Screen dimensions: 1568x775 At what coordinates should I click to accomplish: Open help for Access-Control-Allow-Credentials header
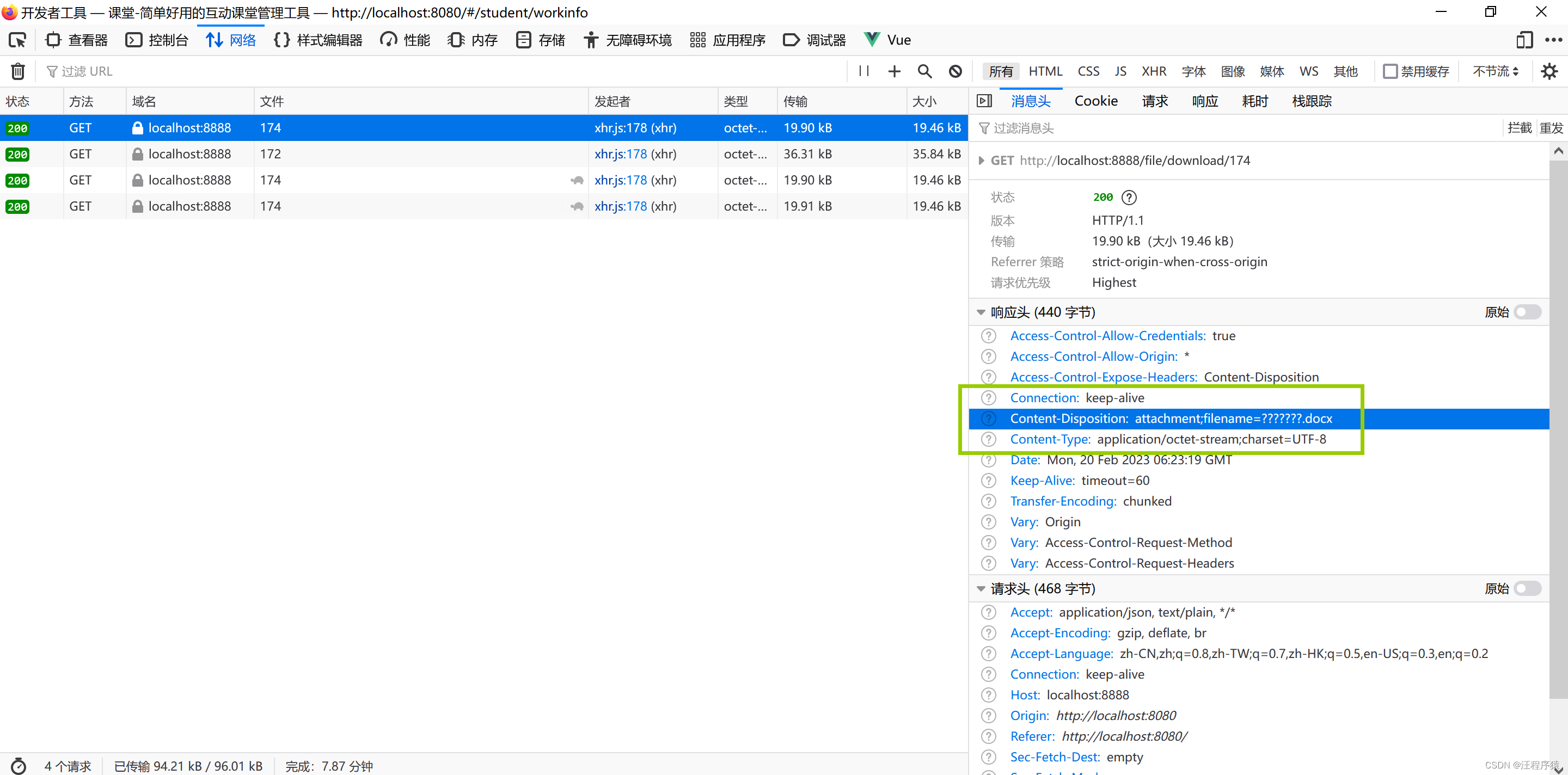click(x=989, y=336)
